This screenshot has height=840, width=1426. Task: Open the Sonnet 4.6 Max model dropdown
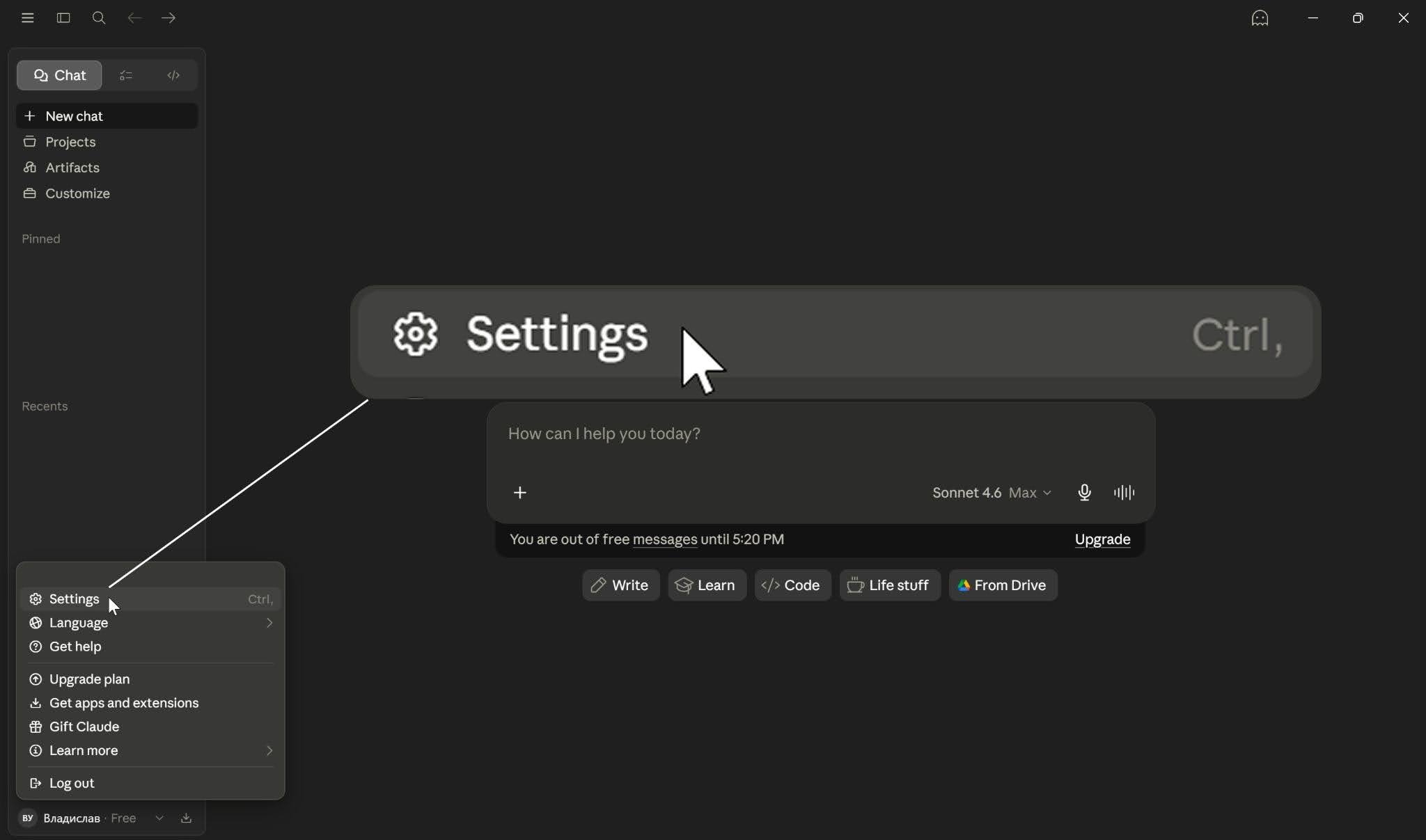(992, 493)
